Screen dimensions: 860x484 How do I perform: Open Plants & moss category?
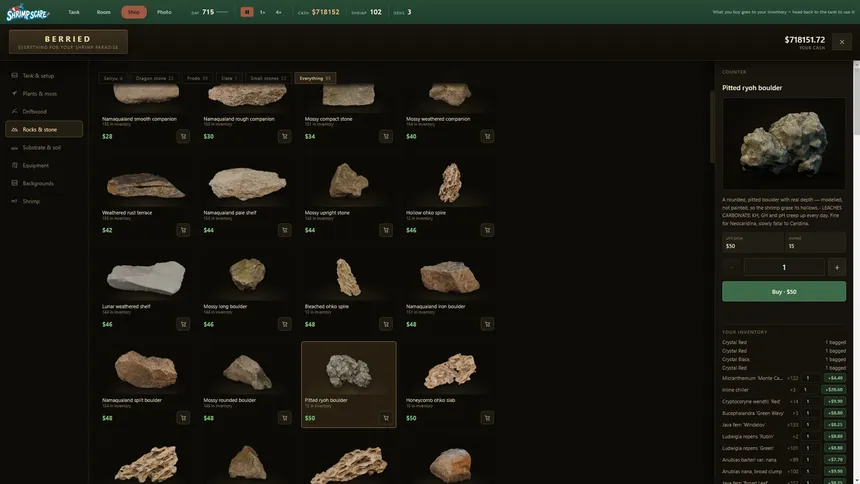point(44,94)
